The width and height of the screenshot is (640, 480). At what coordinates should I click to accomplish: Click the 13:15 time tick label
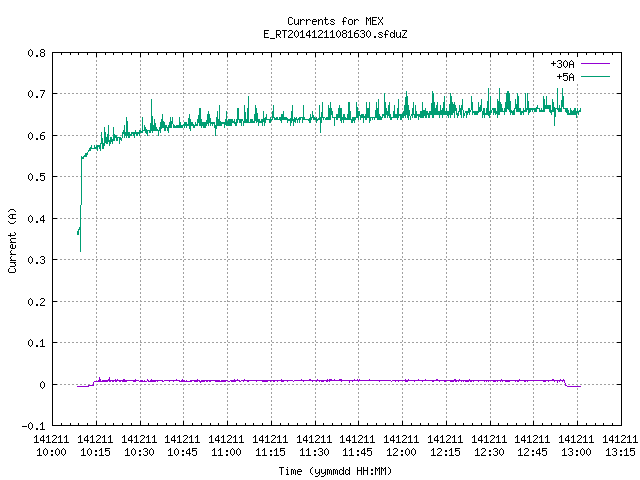click(620, 452)
